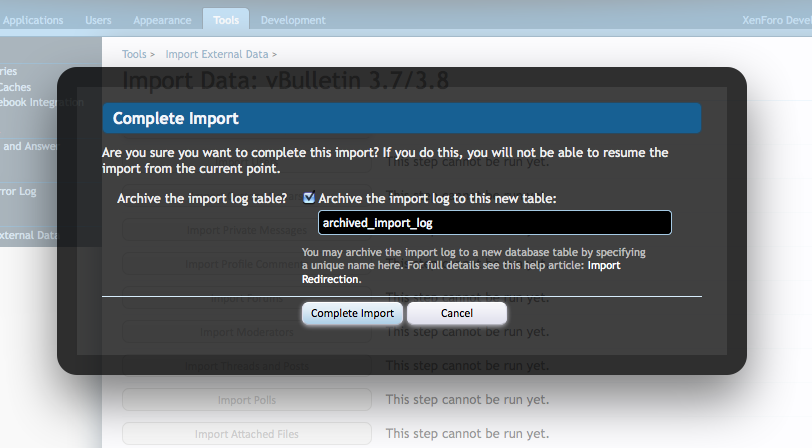The image size is (812, 448).
Task: Click the Import Private Messages button
Action: [x=247, y=230]
